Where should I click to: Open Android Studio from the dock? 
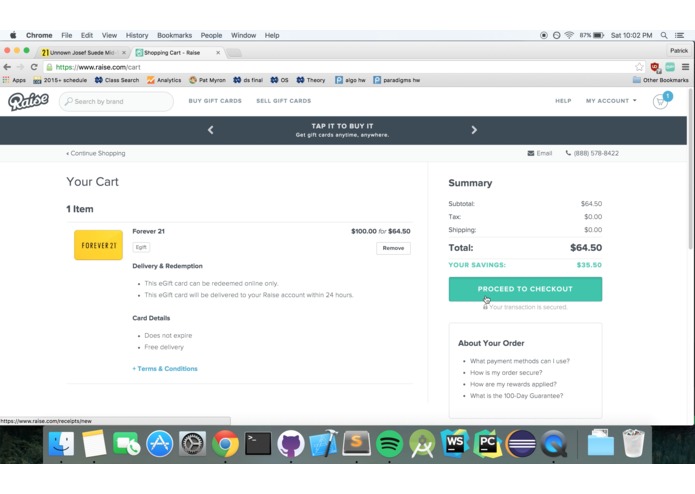point(422,443)
